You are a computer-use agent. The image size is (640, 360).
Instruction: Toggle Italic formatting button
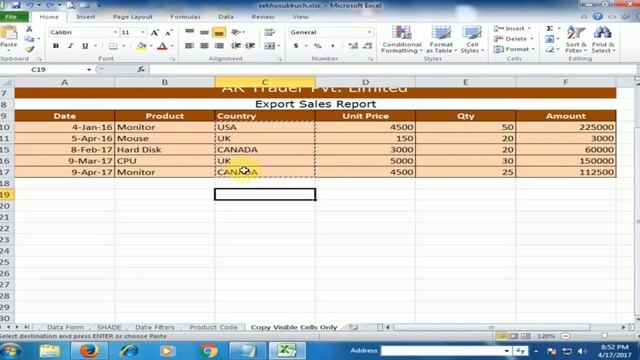(70, 46)
